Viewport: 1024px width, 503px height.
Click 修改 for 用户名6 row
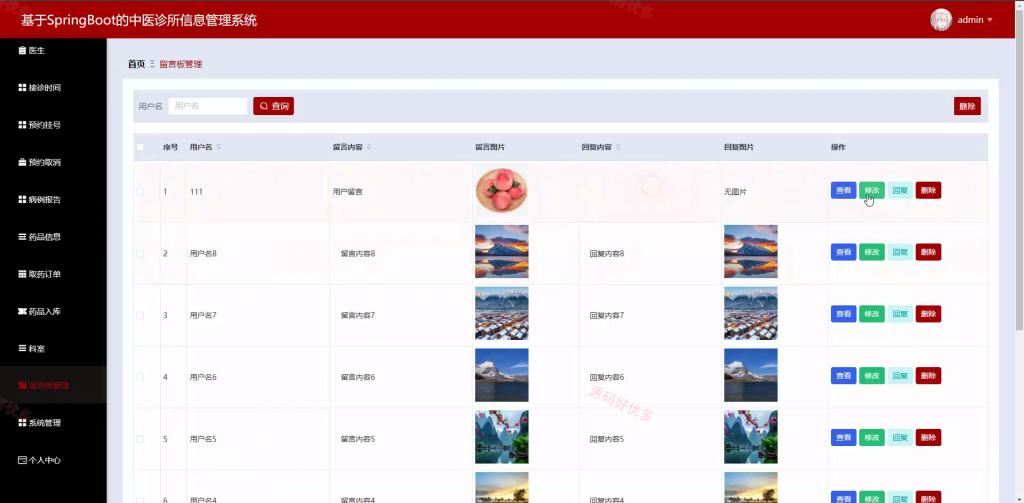pyautogui.click(x=872, y=376)
